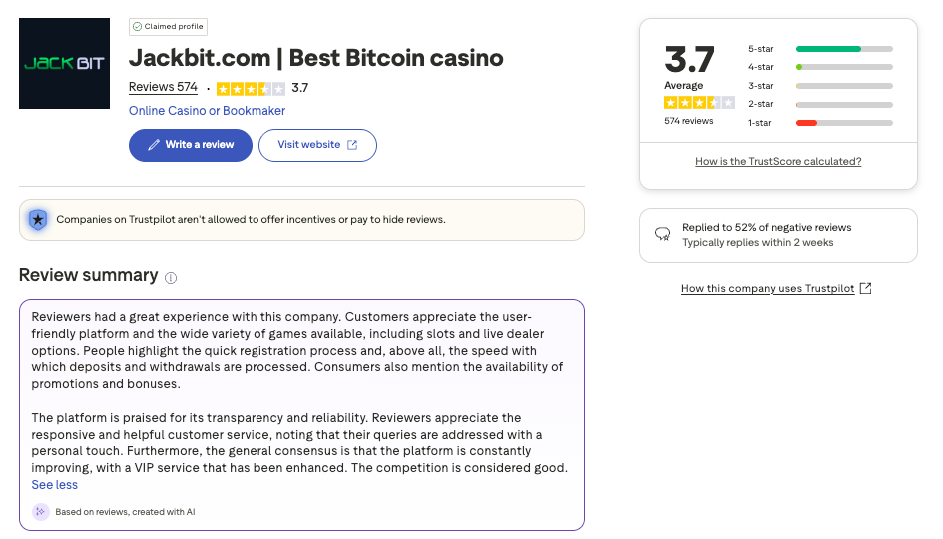Click the Visit website button

[316, 145]
